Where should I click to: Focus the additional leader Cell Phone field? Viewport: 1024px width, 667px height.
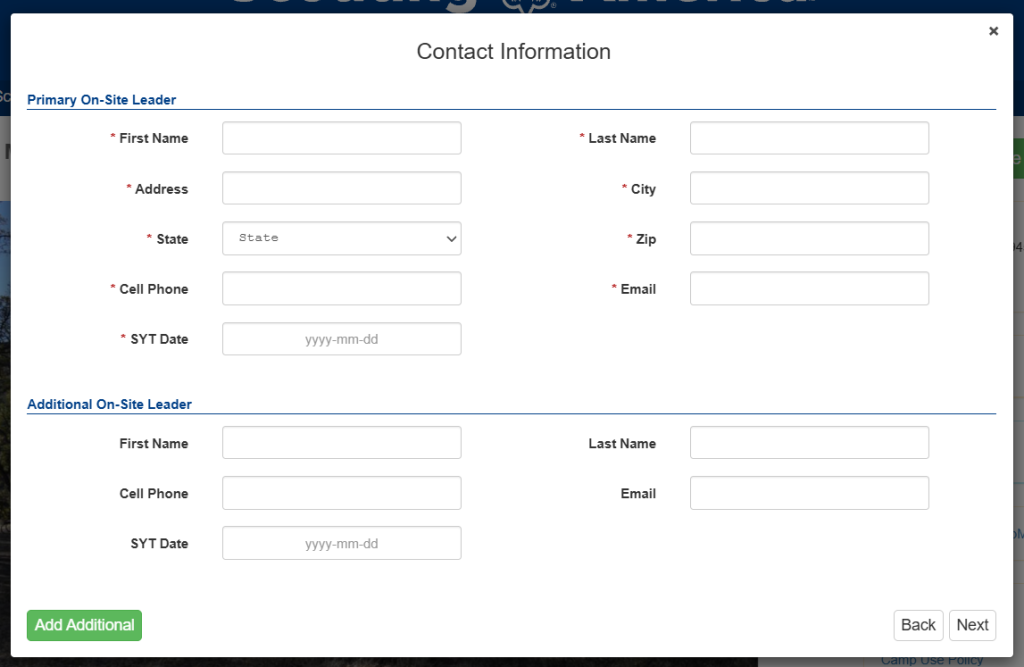[342, 493]
